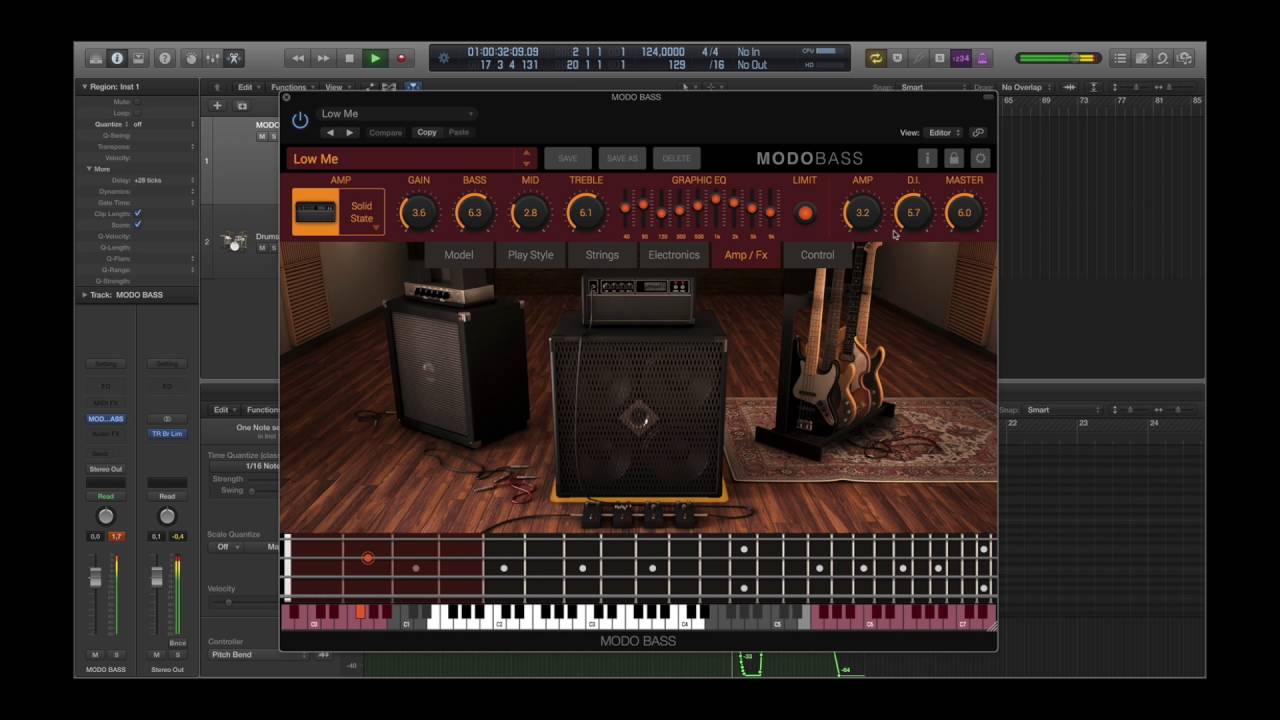Add a new track with plus button
Viewport: 1280px width, 720px height.
[x=217, y=106]
